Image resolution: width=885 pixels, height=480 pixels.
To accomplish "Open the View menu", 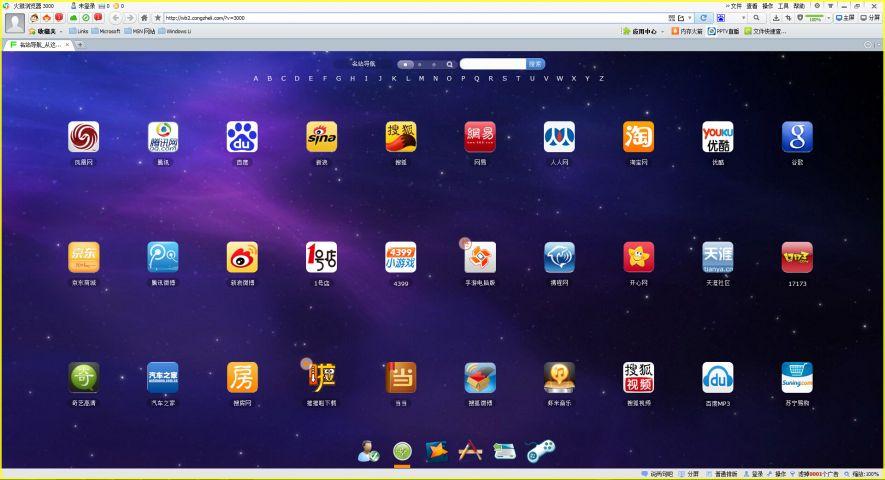I will pos(752,6).
